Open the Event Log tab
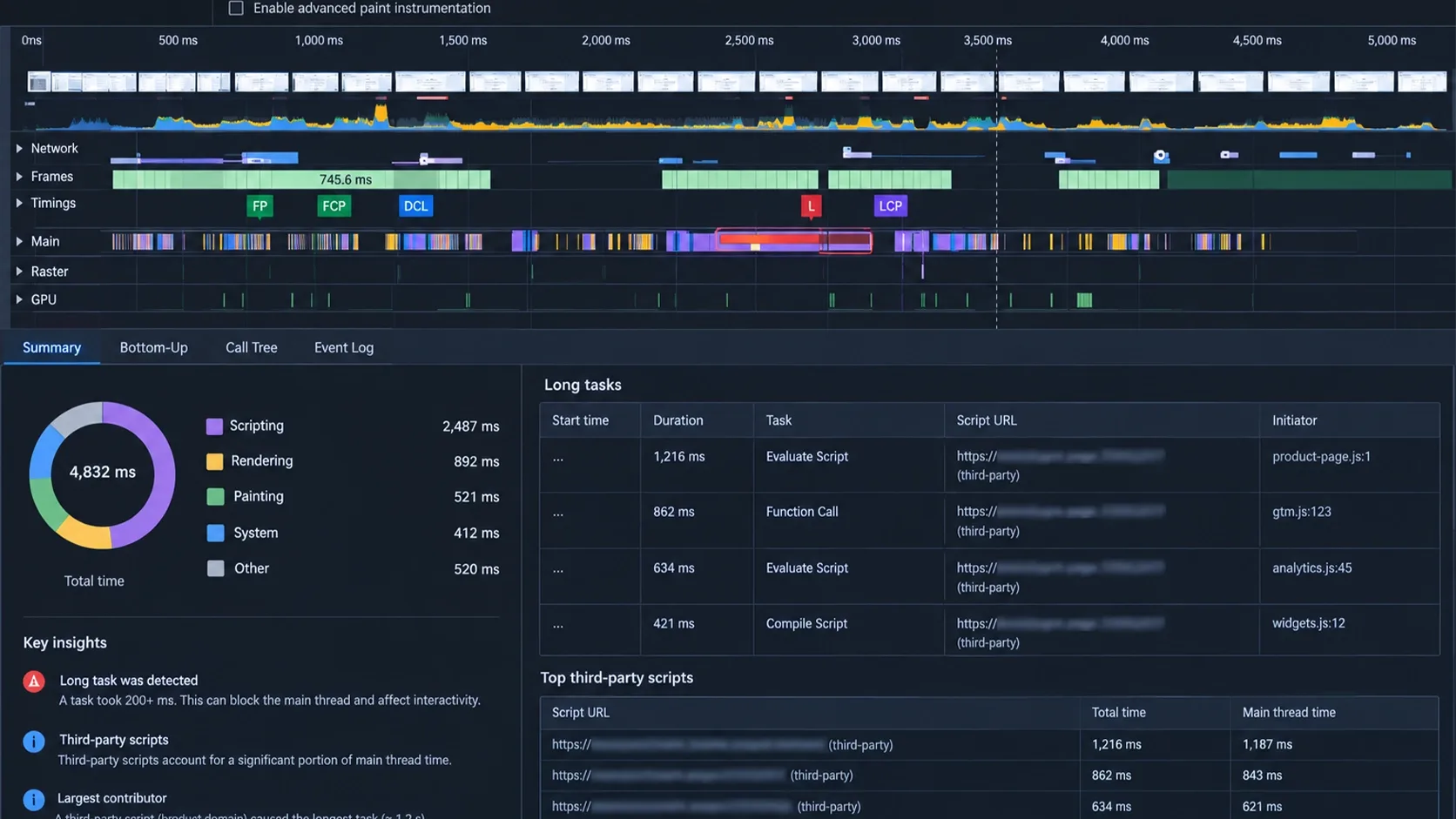 click(344, 347)
